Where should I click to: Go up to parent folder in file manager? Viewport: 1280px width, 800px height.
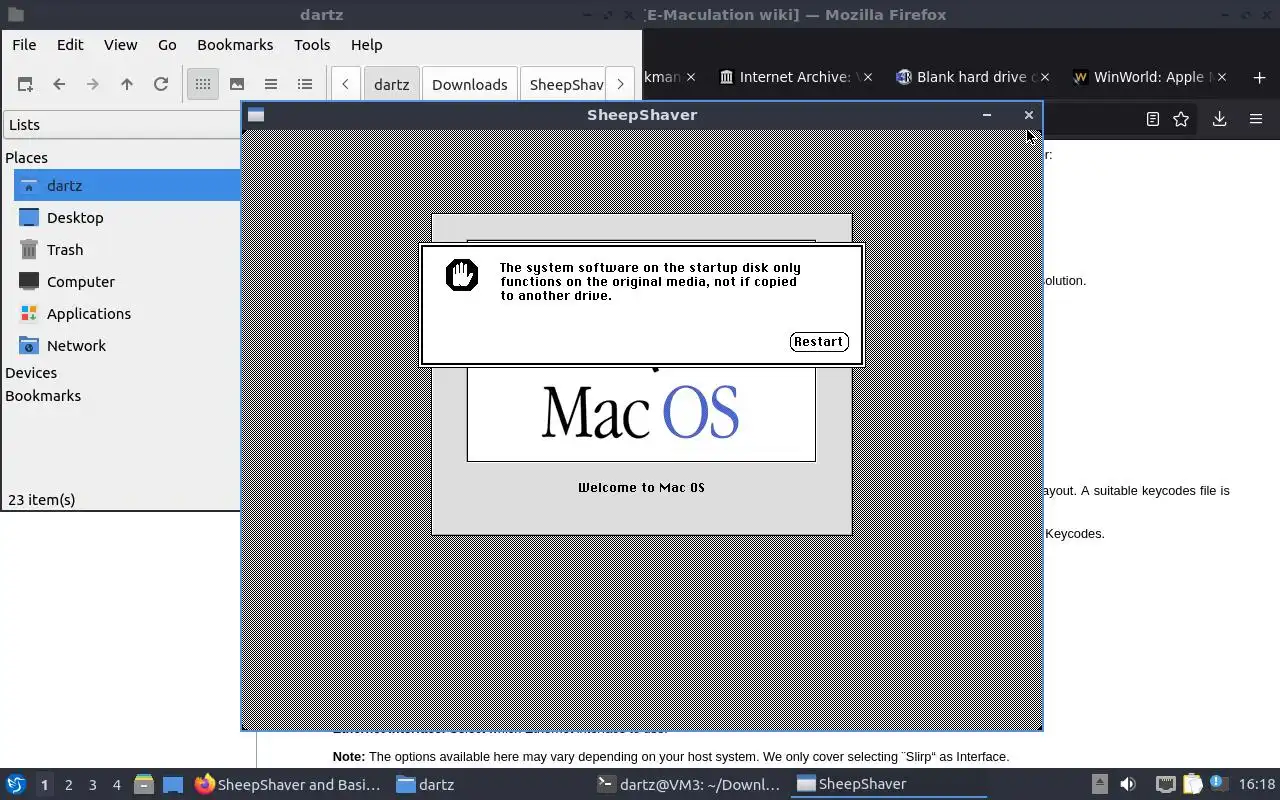127,85
